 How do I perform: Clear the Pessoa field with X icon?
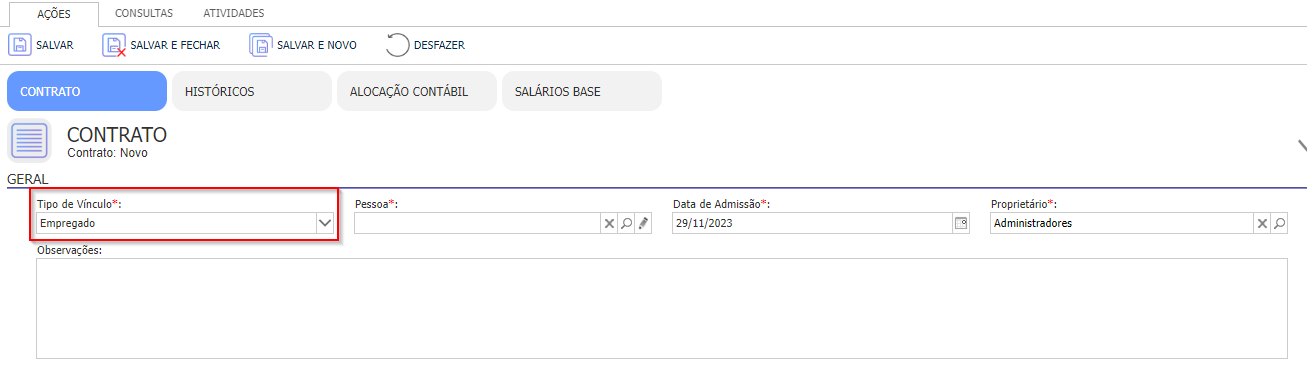point(608,224)
